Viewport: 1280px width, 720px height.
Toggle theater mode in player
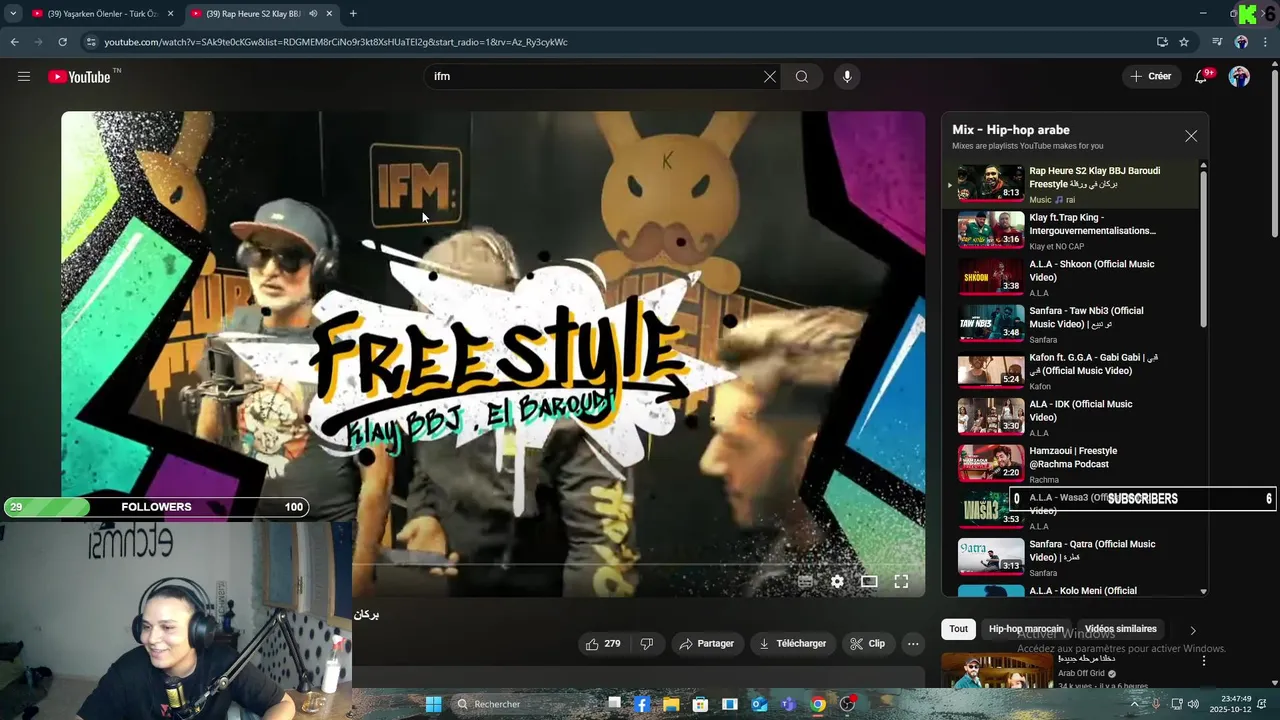(869, 581)
